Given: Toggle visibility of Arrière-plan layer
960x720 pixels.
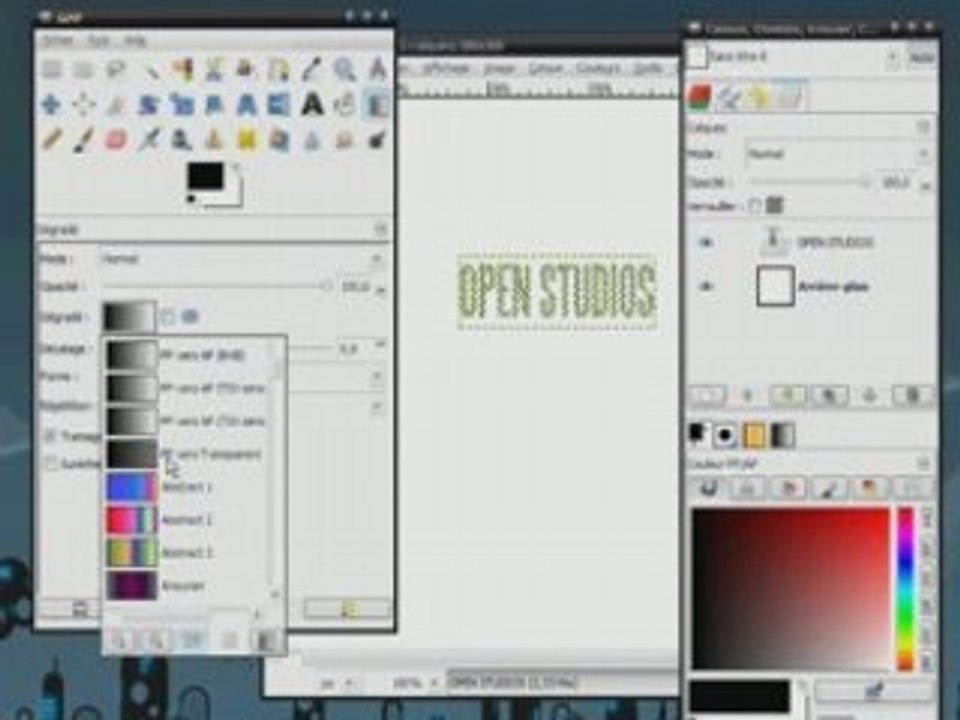Looking at the screenshot, I should (706, 286).
